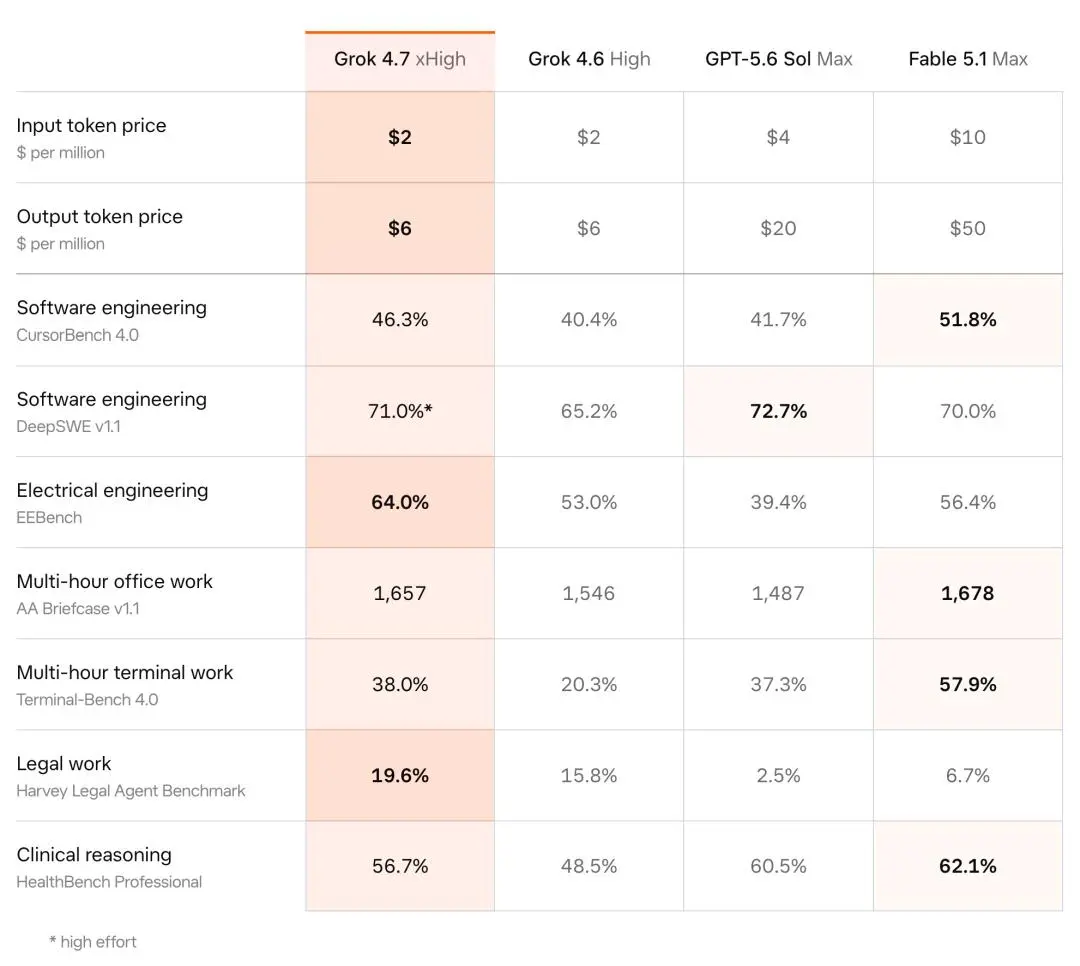The width and height of the screenshot is (1080, 966).
Task: Select the CursorBench 4.0 benchmark label
Action: 77,335
